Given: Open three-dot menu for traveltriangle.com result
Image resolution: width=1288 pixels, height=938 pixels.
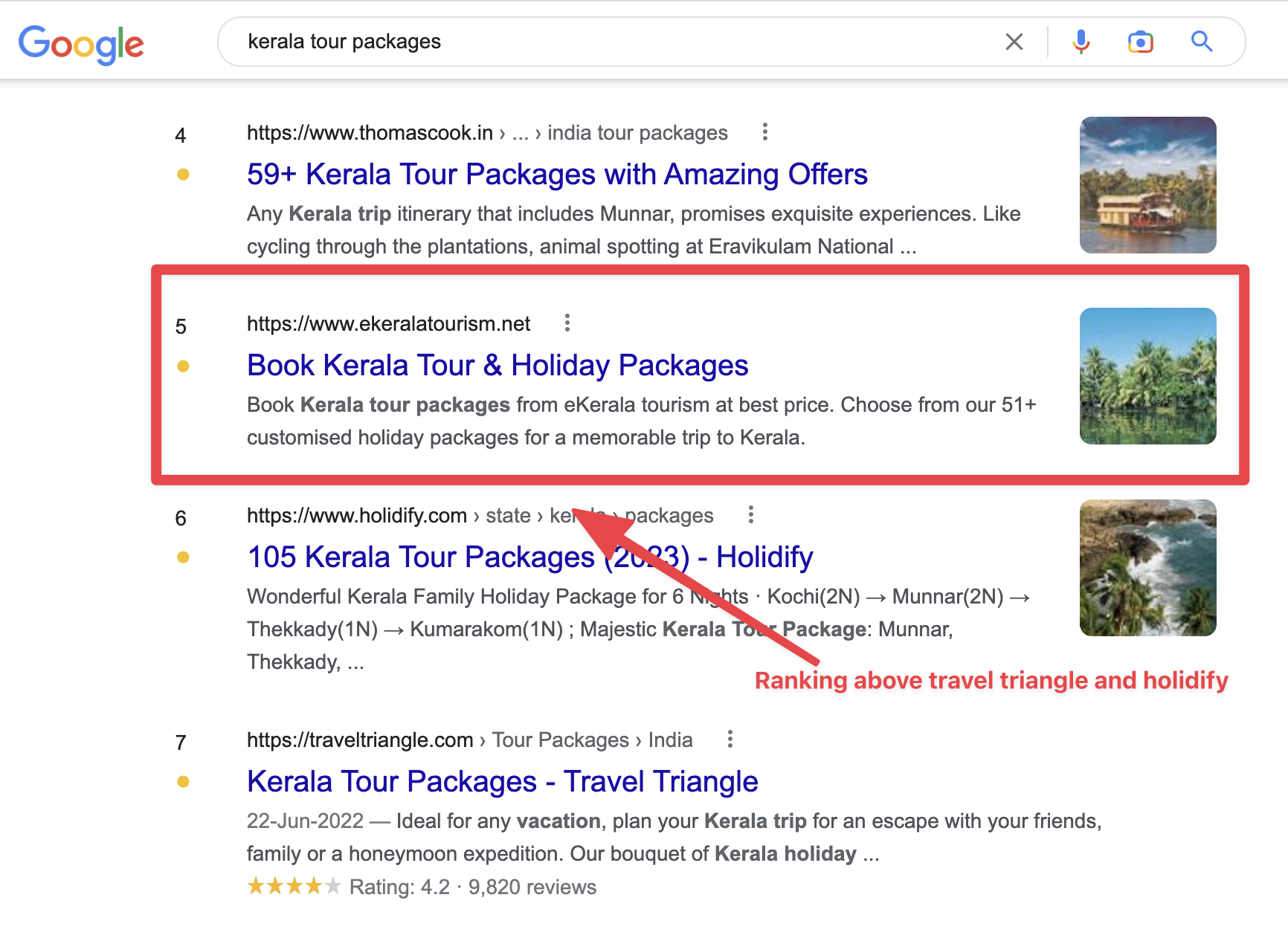Looking at the screenshot, I should [x=730, y=739].
